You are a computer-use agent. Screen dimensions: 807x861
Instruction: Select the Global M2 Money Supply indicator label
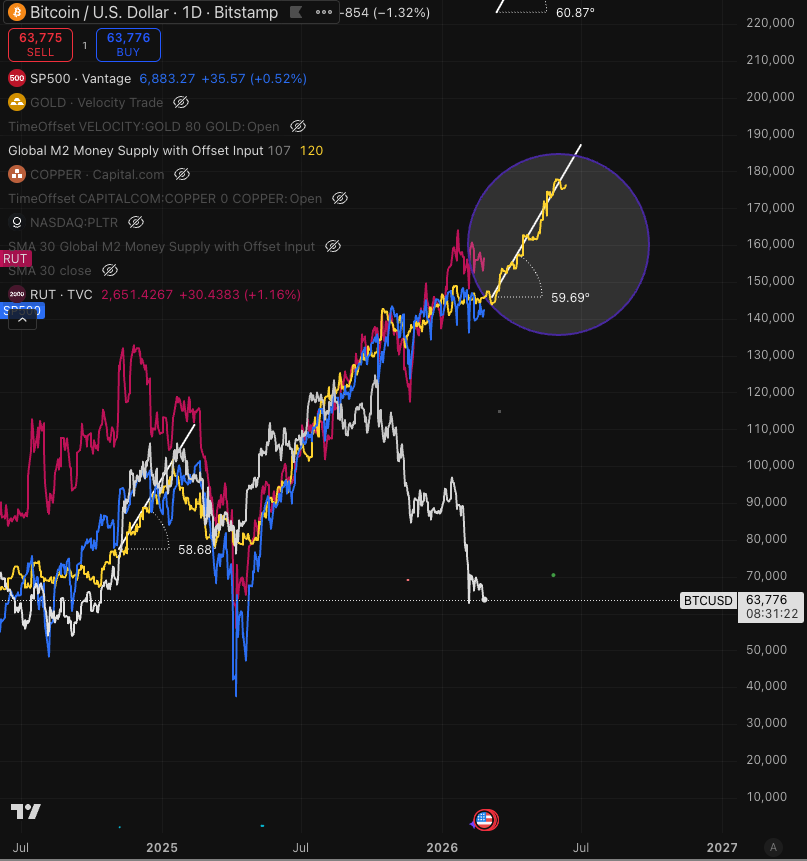(x=136, y=150)
